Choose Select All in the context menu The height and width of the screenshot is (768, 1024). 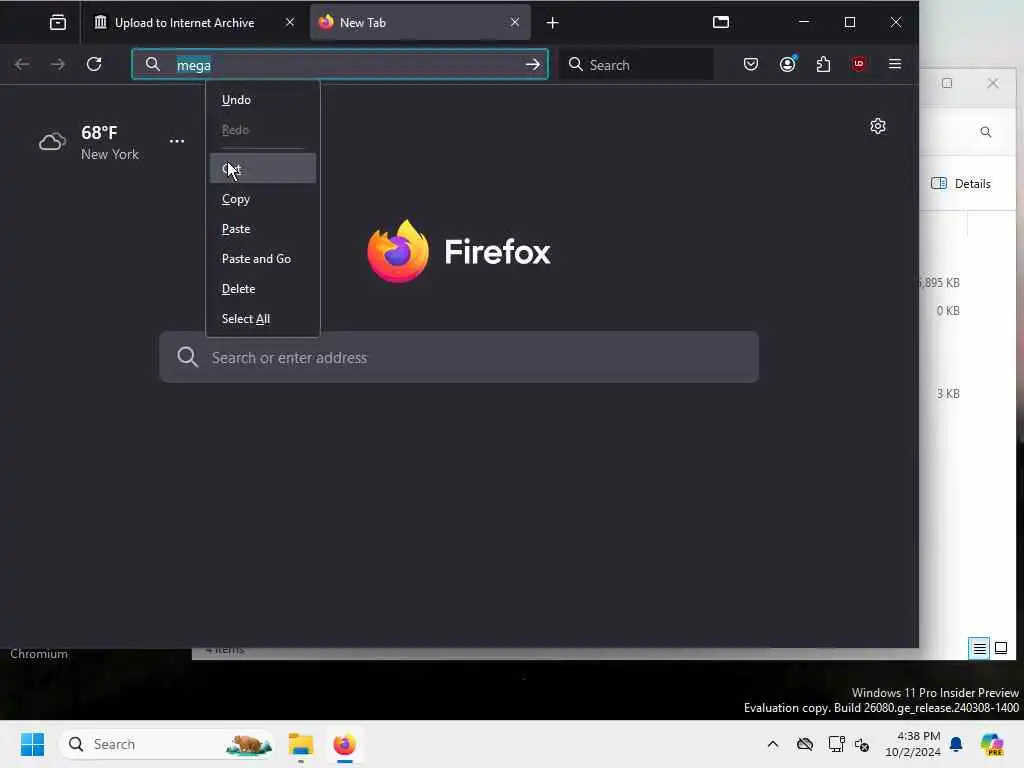(x=263, y=319)
